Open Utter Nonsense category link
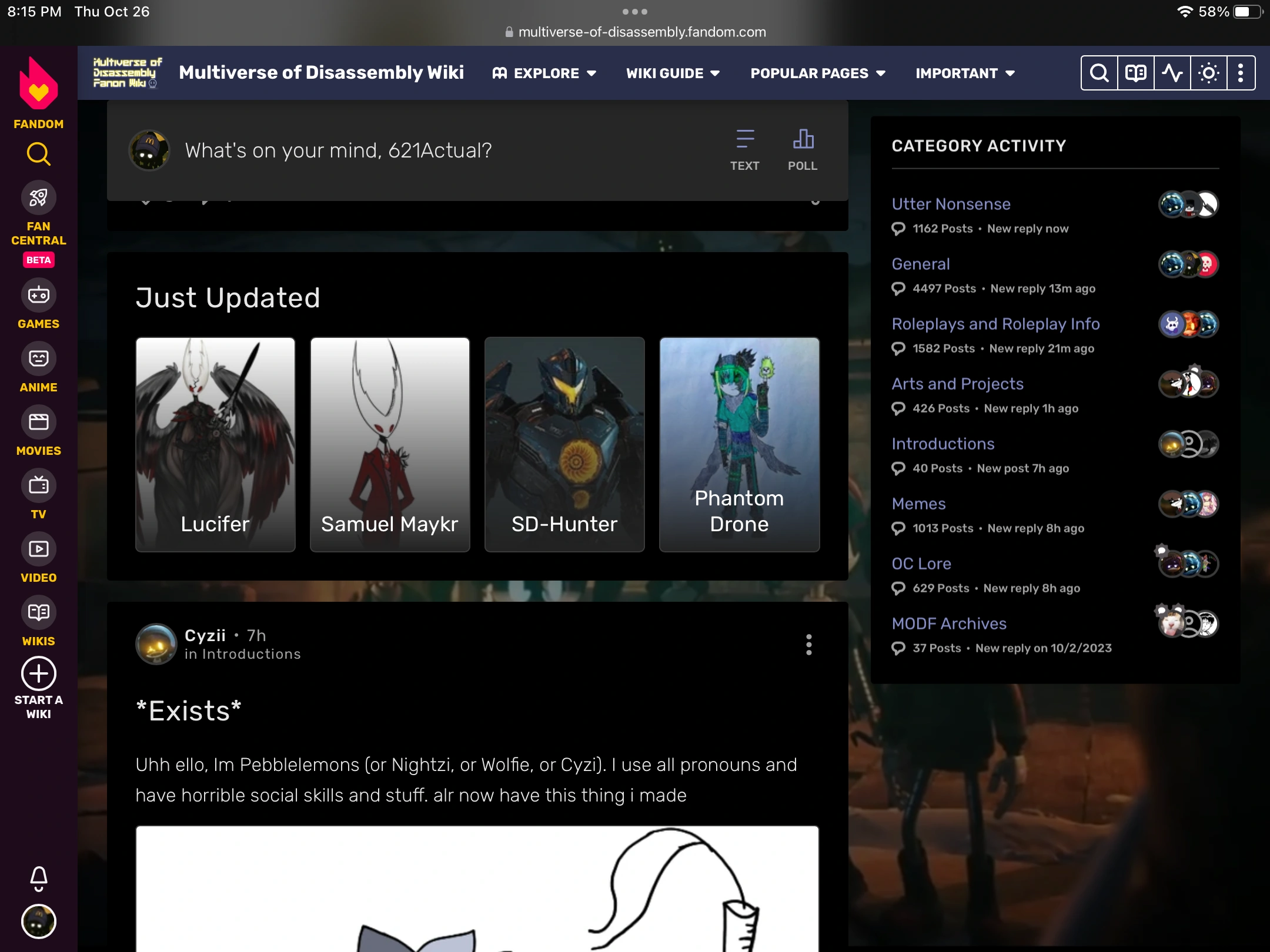 pos(951,204)
